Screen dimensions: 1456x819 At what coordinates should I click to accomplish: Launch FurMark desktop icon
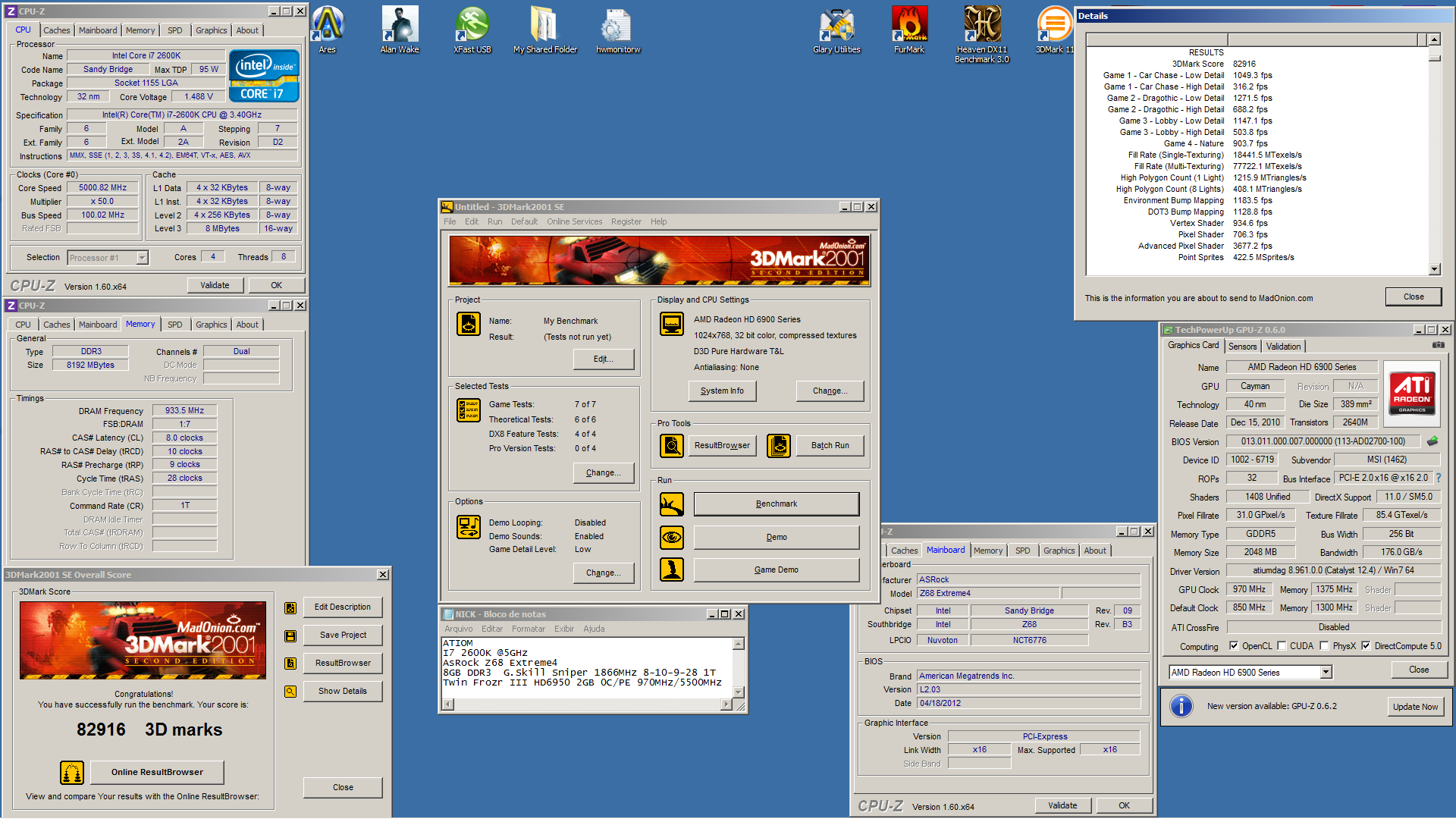(x=908, y=30)
